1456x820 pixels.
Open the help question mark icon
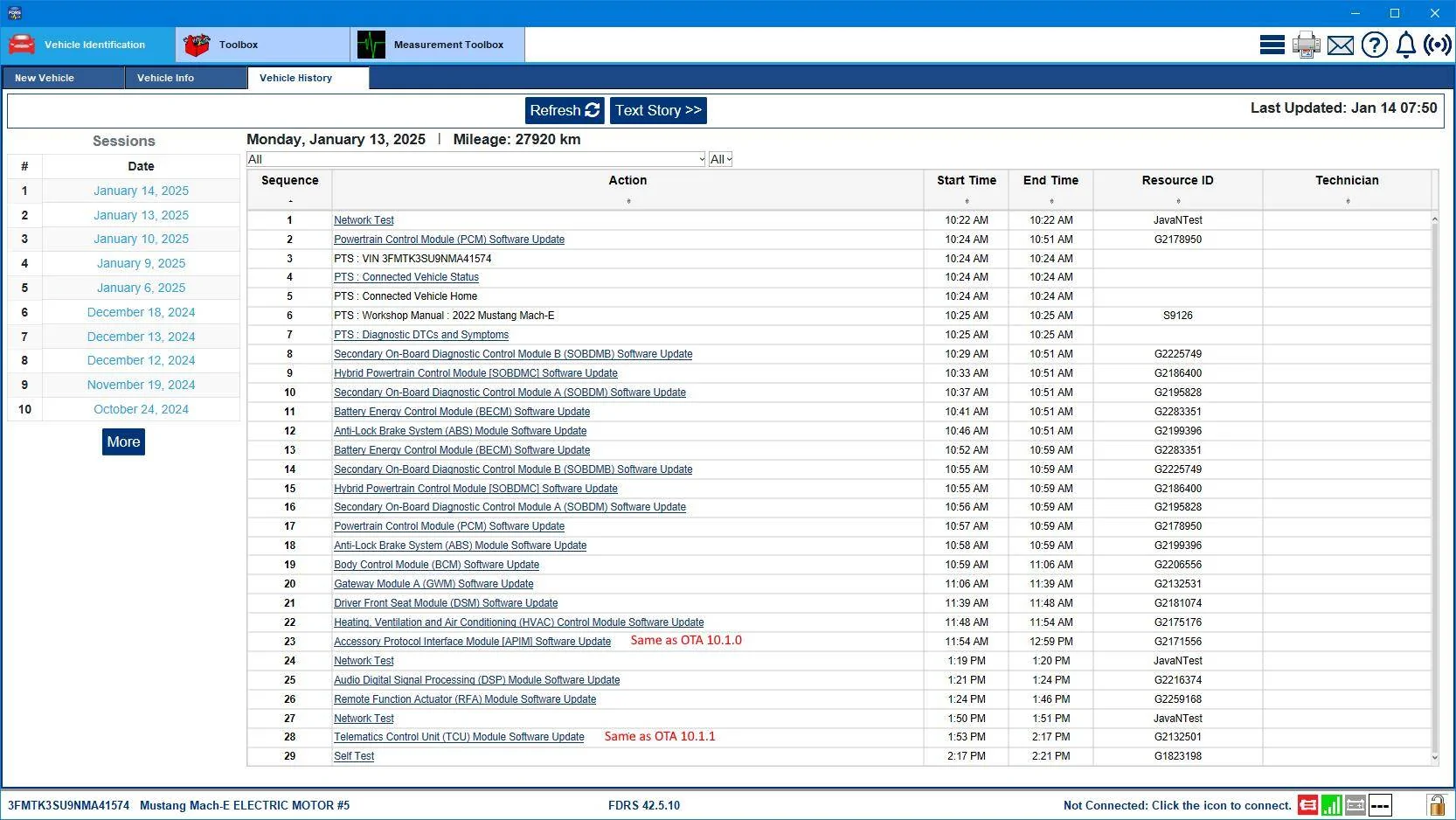tap(1375, 45)
